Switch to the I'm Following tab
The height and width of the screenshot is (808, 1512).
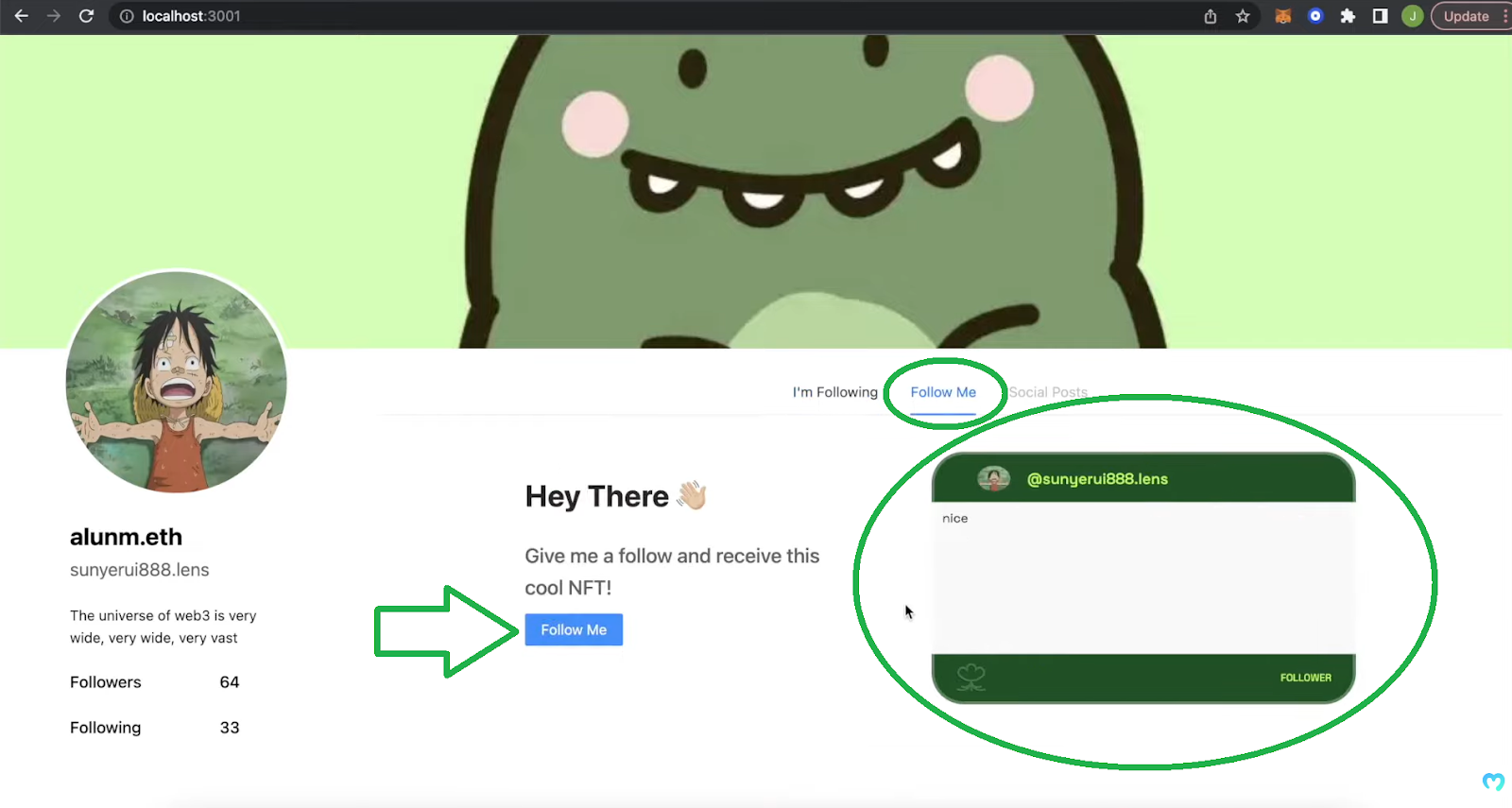pyautogui.click(x=834, y=392)
